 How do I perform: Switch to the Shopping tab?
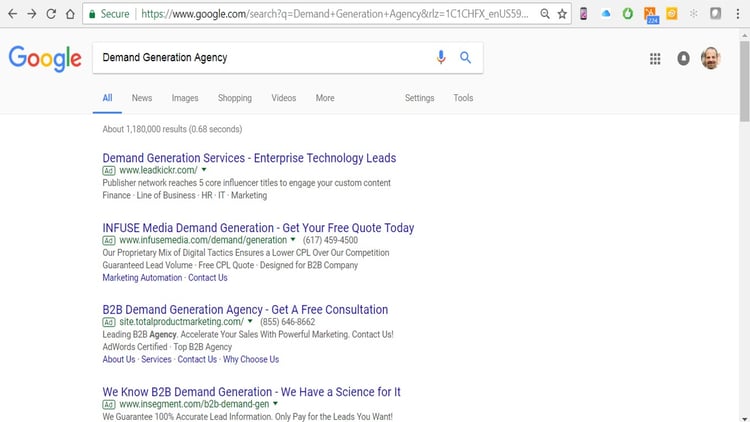[235, 98]
